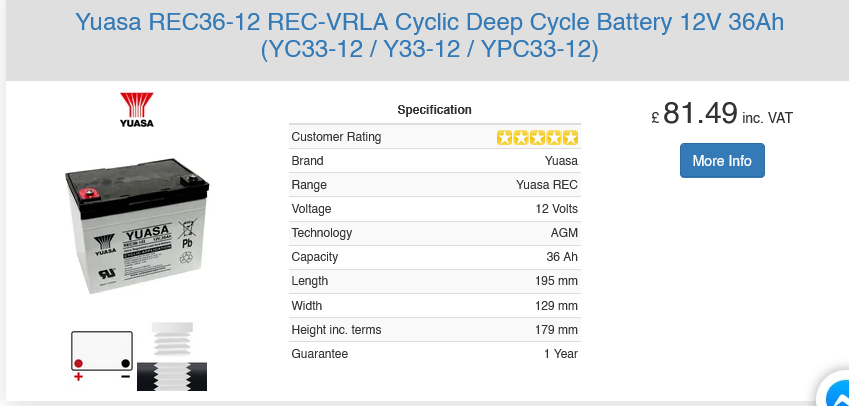Click the Height inc. terms row label
This screenshot has width=849, height=406.
[x=336, y=330]
